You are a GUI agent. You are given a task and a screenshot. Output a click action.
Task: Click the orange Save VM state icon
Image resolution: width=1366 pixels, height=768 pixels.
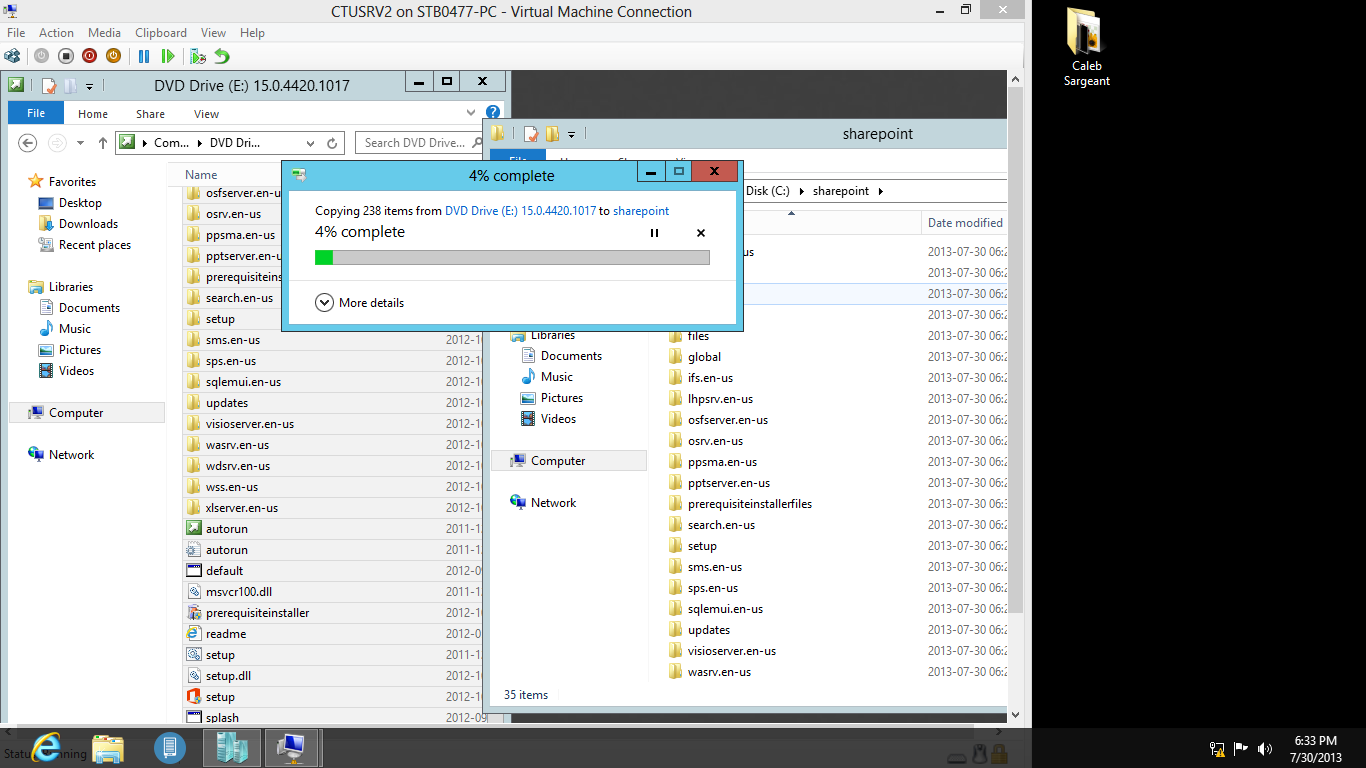coord(114,57)
